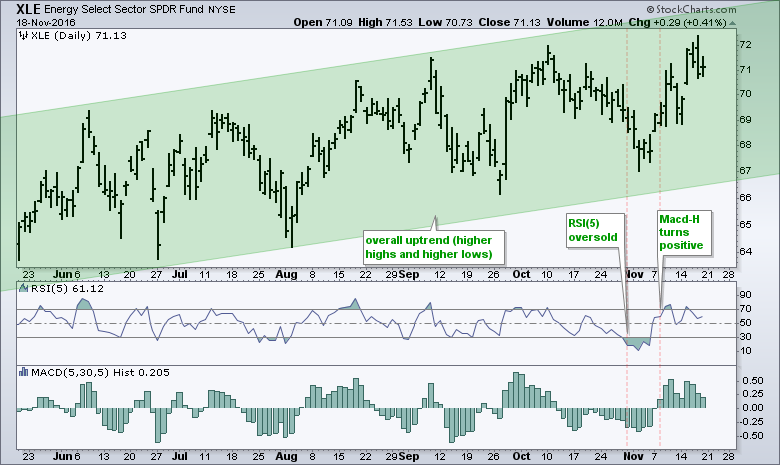Viewport: 780px width, 465px height.
Task: Click the 'Macd-H turns positive' annotation box
Action: tap(683, 232)
